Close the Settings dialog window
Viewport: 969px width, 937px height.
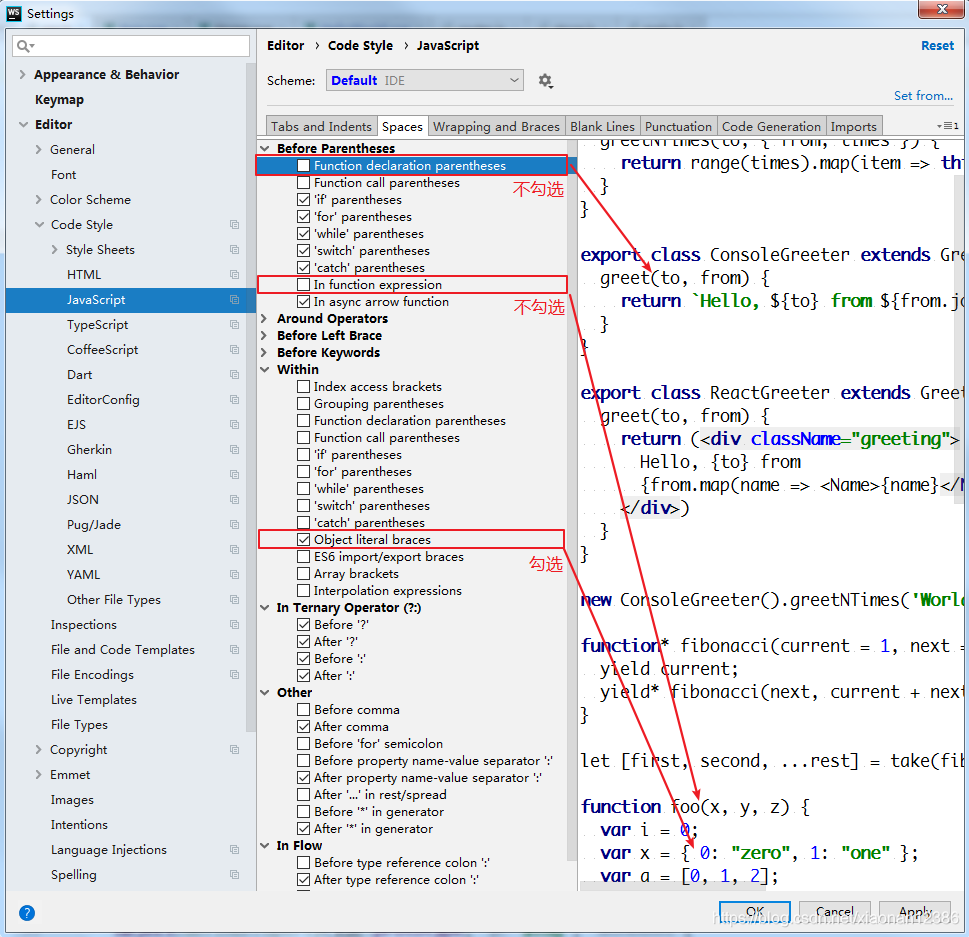coord(942,9)
